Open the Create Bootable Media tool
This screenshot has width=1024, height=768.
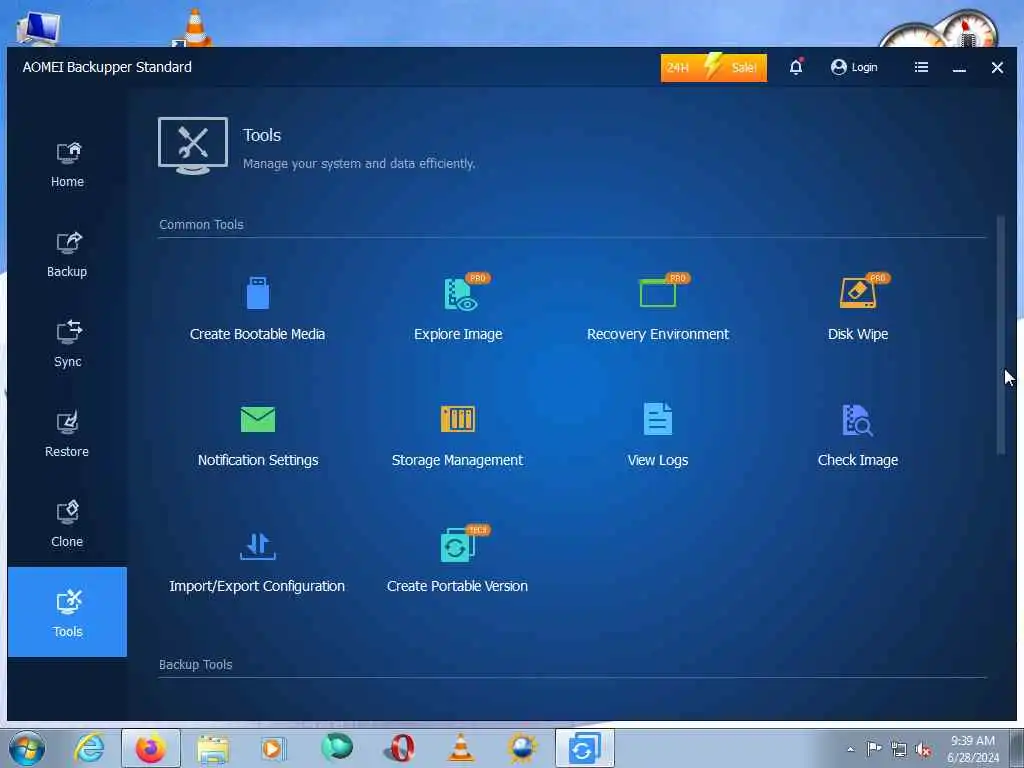(x=257, y=308)
